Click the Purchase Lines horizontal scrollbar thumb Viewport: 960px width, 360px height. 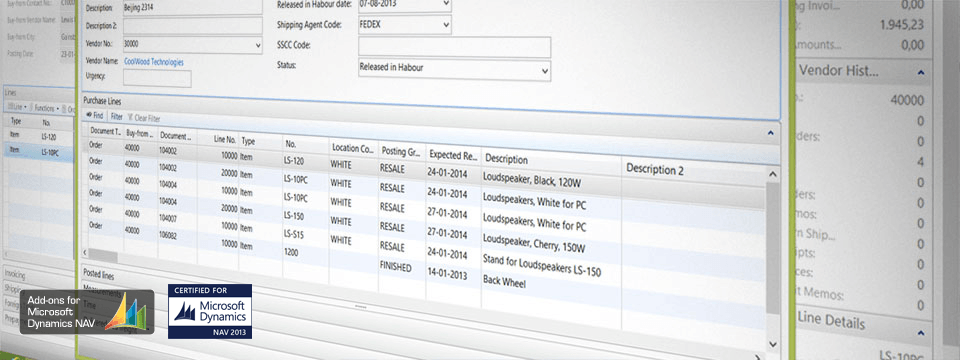click(103, 256)
